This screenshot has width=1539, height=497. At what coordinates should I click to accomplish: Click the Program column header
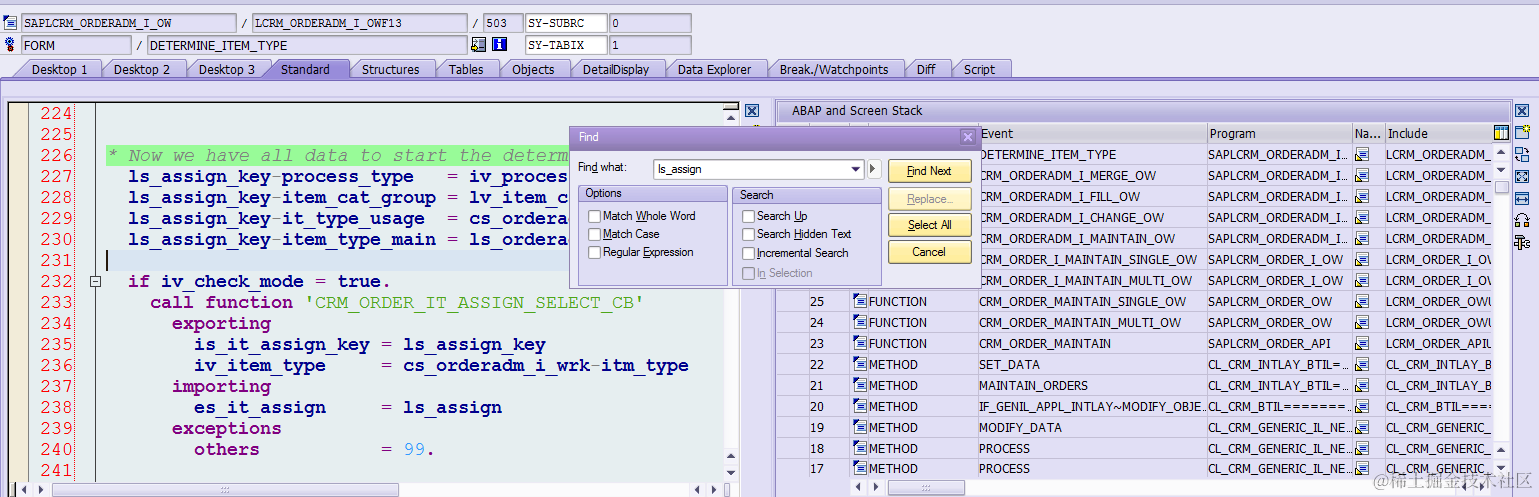[1279, 134]
